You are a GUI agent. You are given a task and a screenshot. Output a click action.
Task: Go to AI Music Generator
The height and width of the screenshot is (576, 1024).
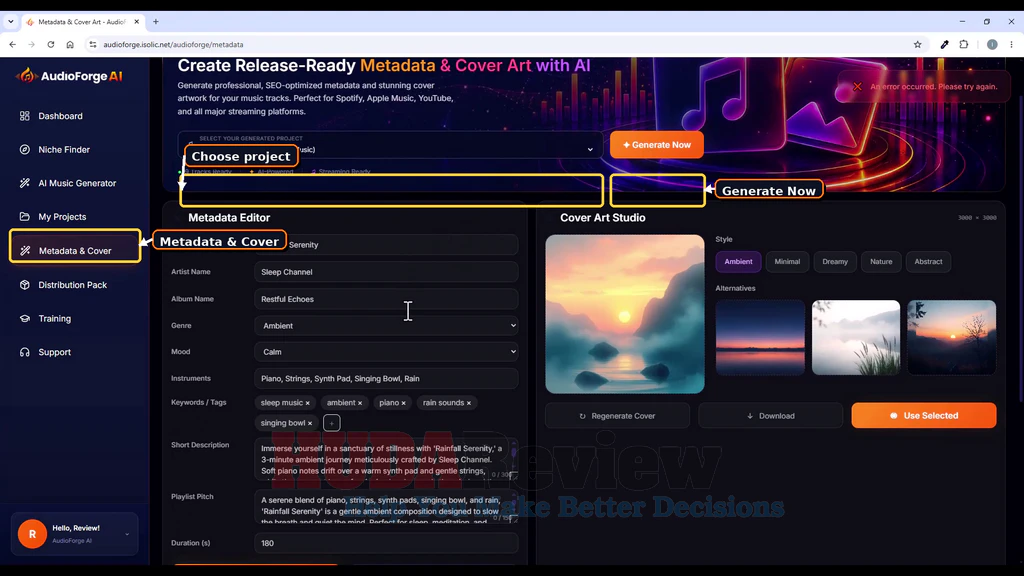[76, 184]
